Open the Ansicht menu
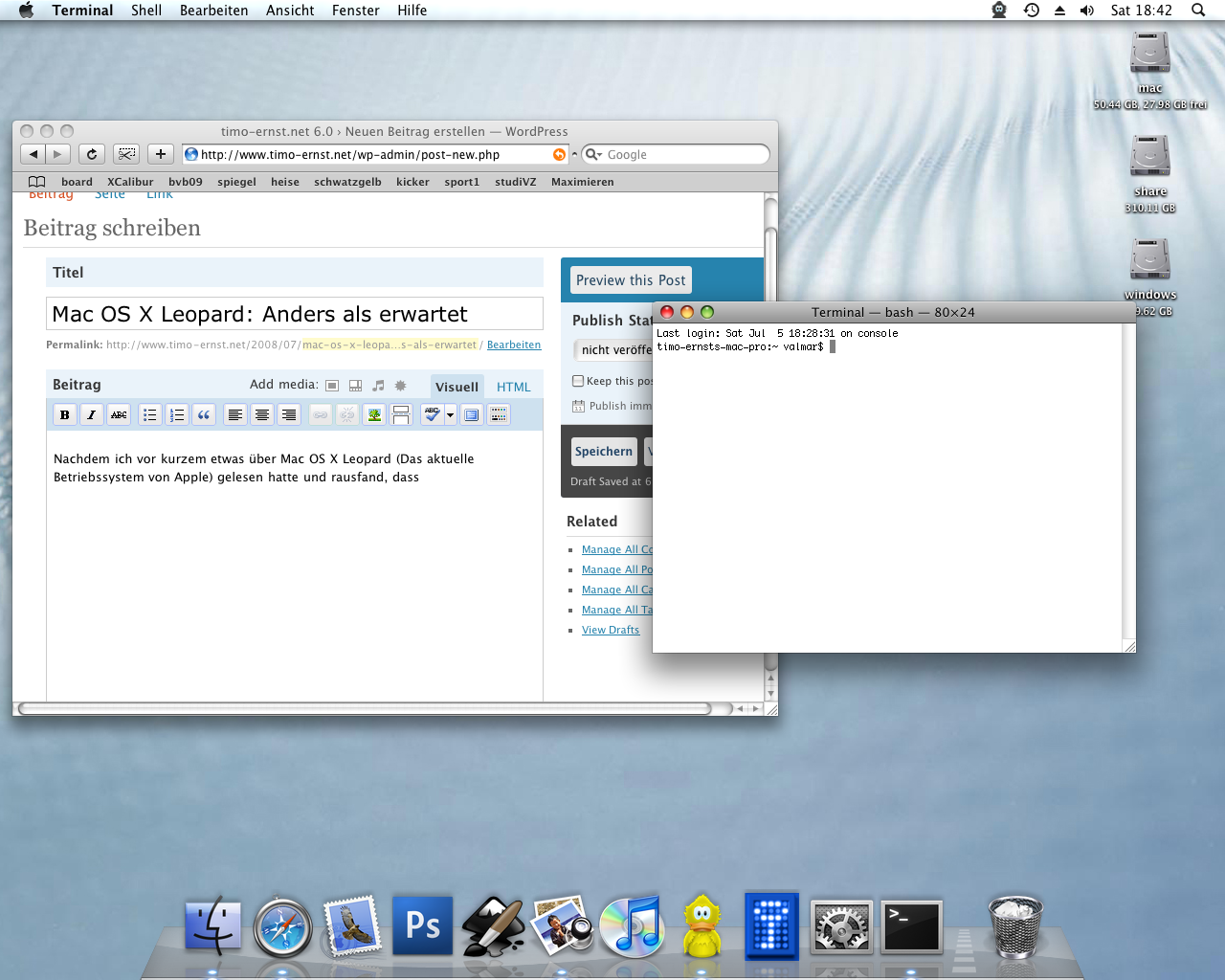The image size is (1225, 980). pos(290,11)
